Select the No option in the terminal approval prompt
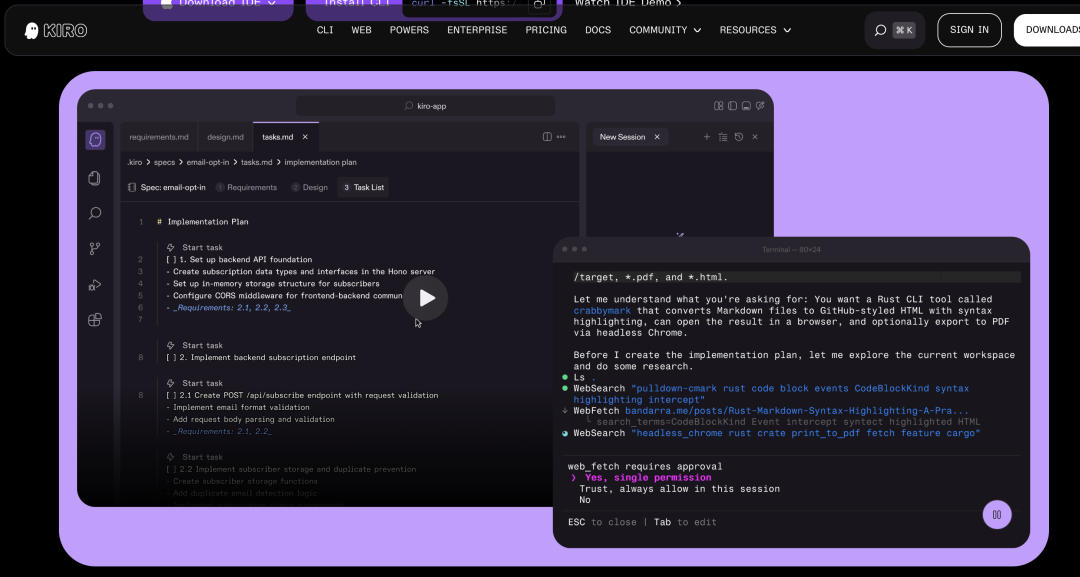Image resolution: width=1080 pixels, height=577 pixels. click(585, 500)
